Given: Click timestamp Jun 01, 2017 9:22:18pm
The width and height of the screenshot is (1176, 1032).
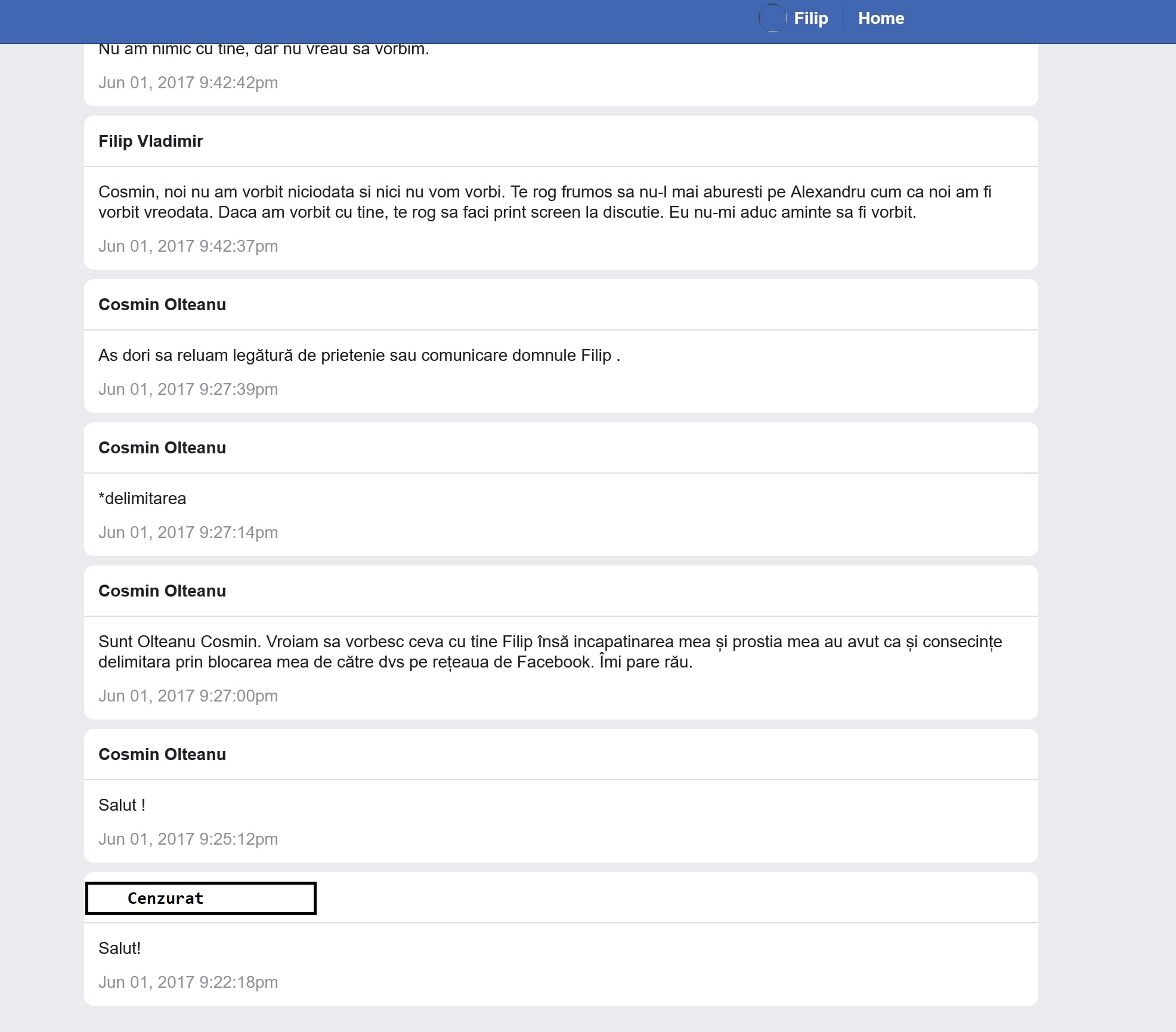Looking at the screenshot, I should (x=188, y=982).
